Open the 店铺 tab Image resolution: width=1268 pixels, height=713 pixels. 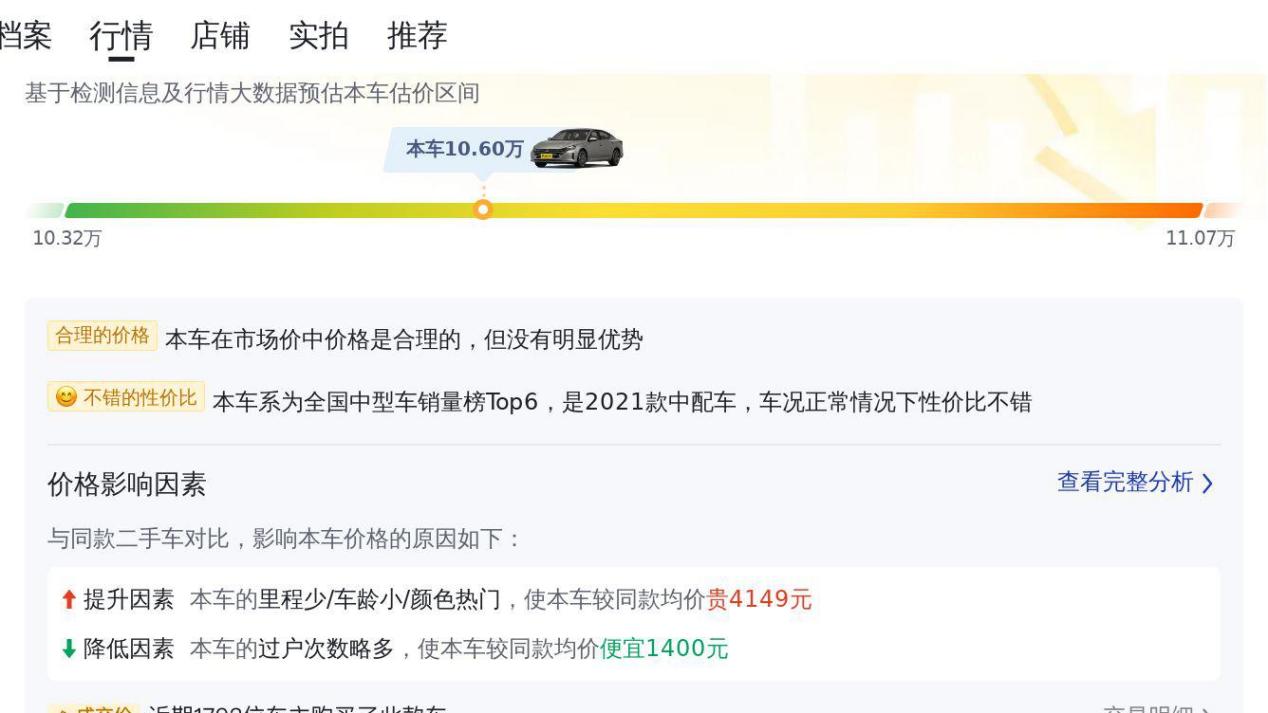219,36
